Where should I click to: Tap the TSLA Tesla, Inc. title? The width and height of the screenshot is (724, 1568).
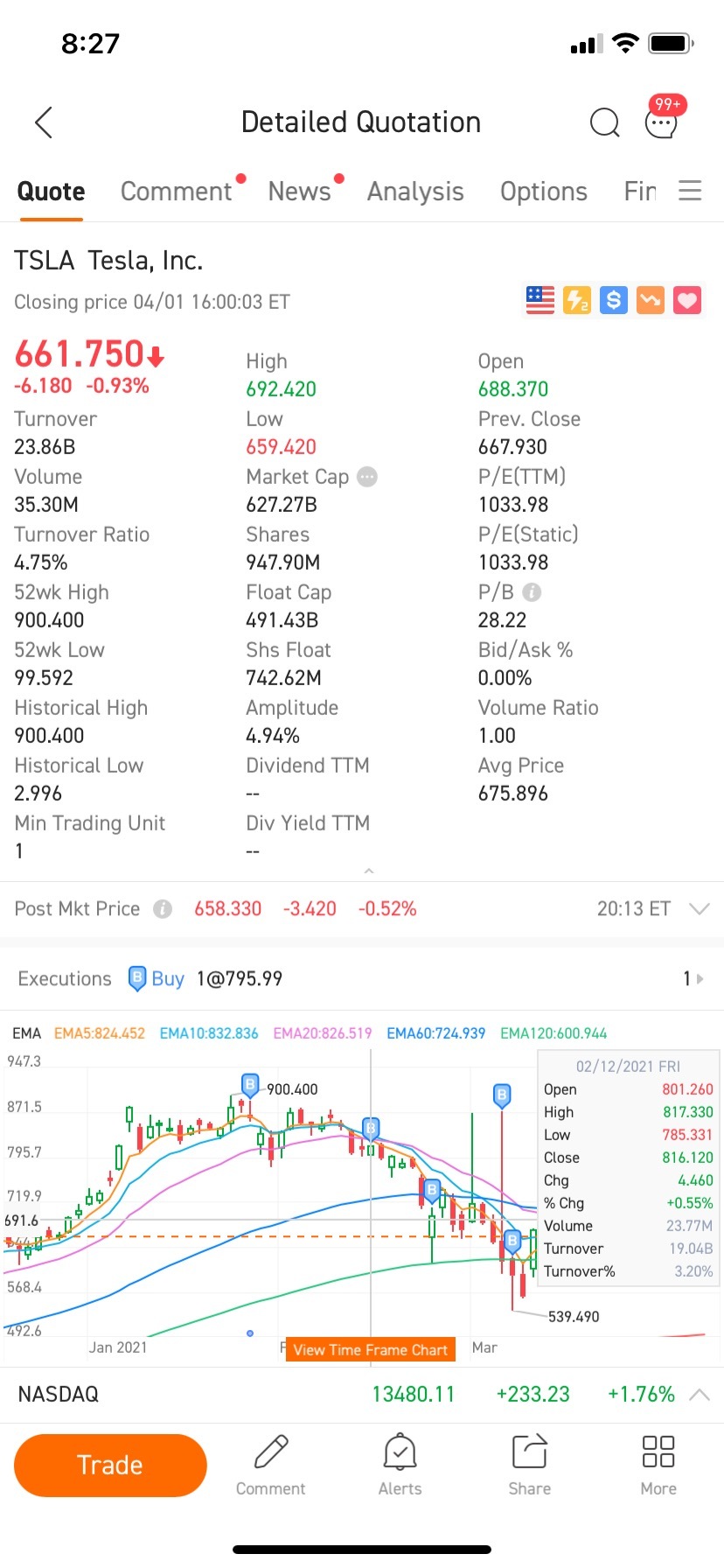point(108,260)
